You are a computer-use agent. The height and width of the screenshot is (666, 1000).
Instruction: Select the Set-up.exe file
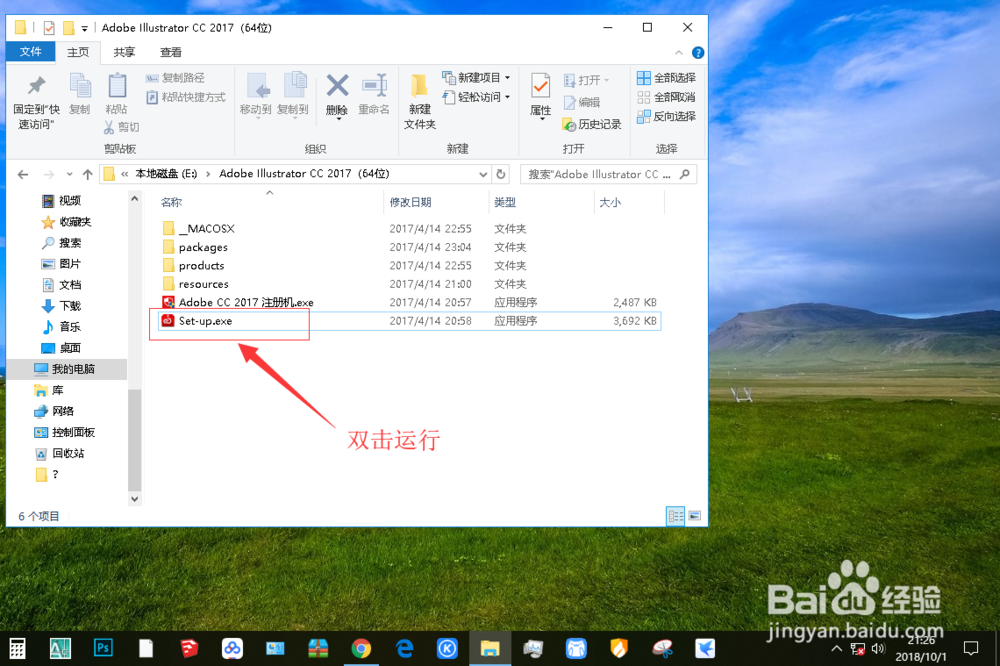[x=409, y=321]
